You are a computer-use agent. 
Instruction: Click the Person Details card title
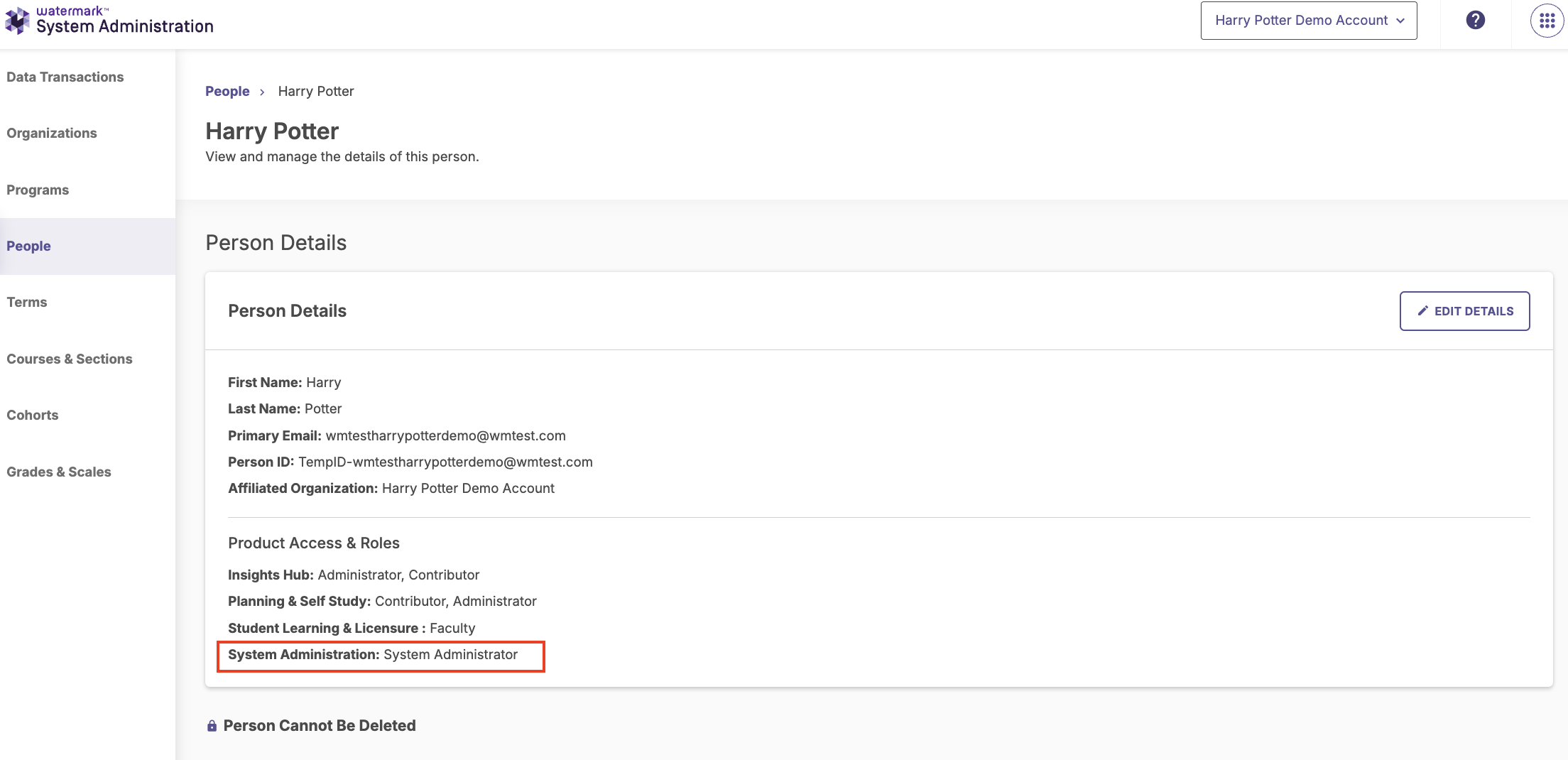coord(287,310)
